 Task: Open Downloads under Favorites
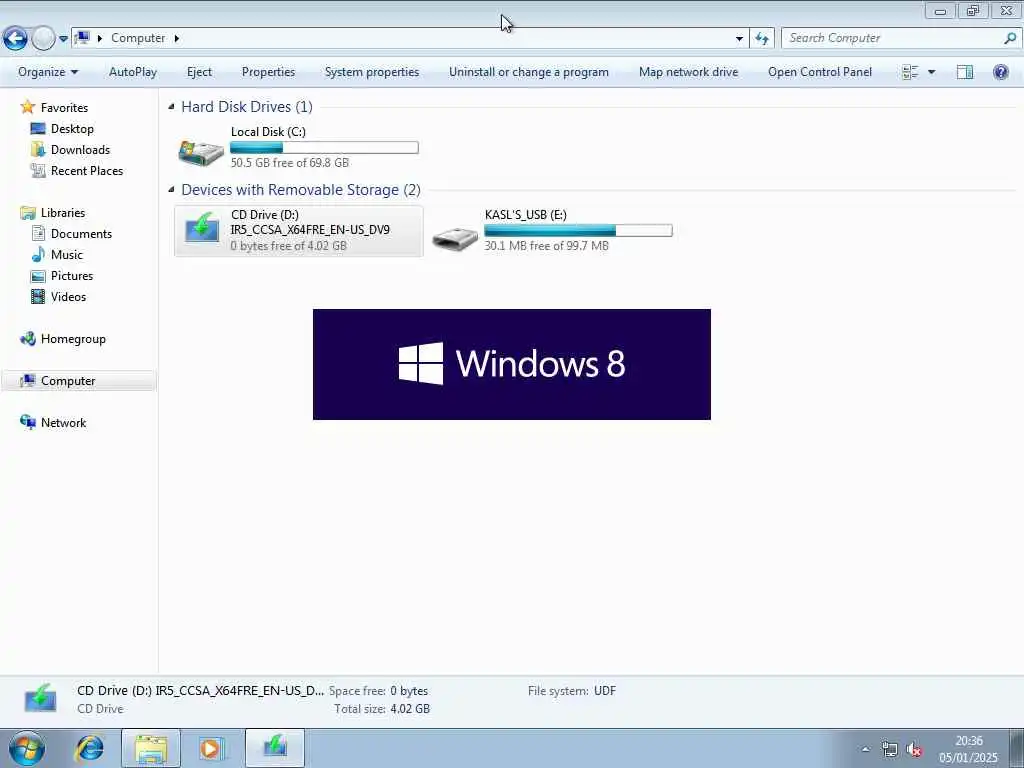point(80,150)
